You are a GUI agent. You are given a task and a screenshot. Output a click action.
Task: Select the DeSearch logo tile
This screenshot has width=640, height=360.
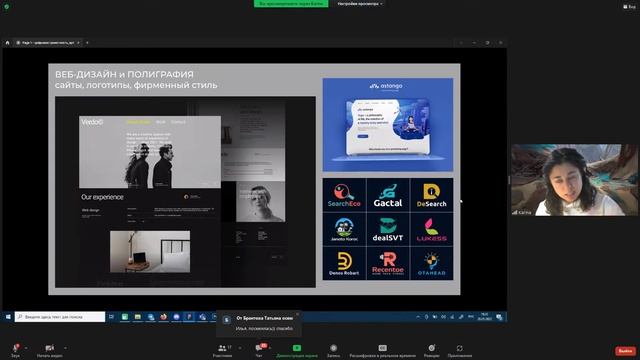[431, 195]
